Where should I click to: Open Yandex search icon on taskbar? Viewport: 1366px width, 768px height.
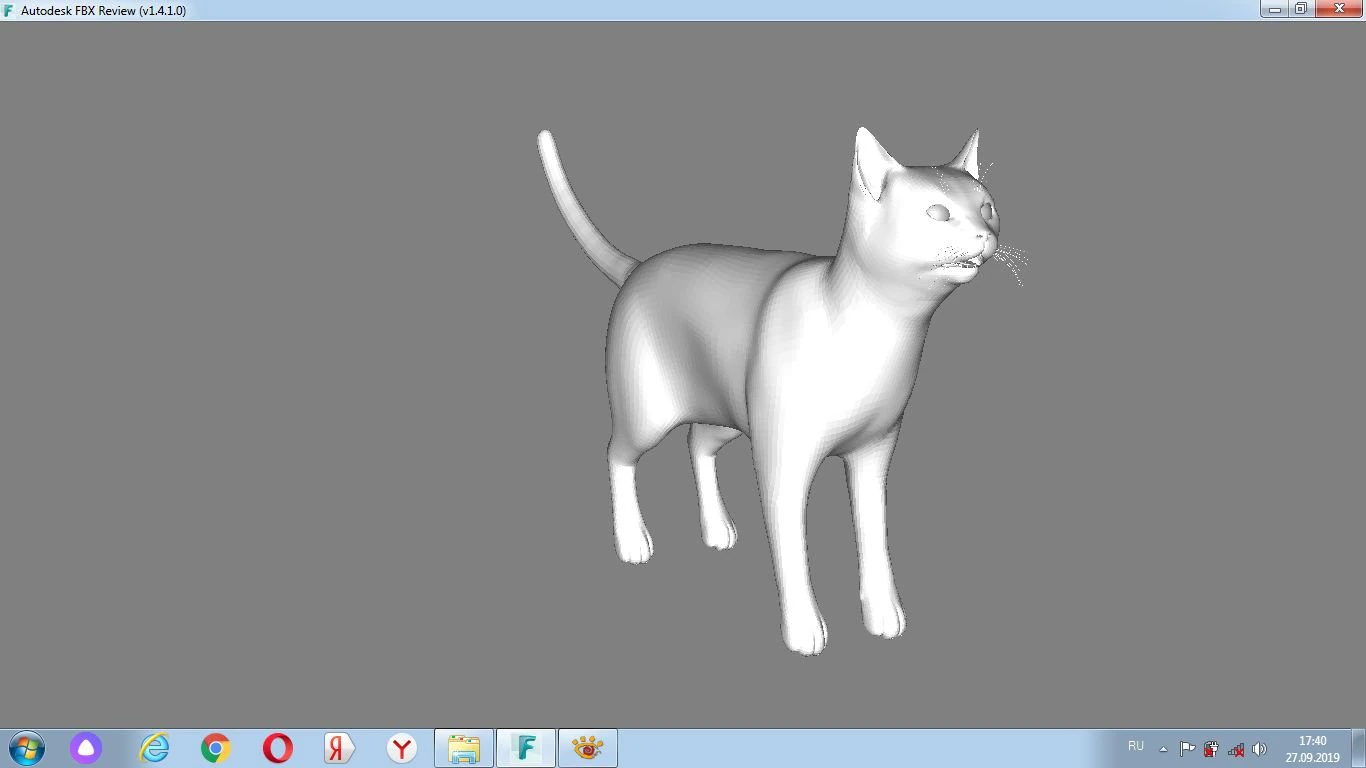coord(340,748)
